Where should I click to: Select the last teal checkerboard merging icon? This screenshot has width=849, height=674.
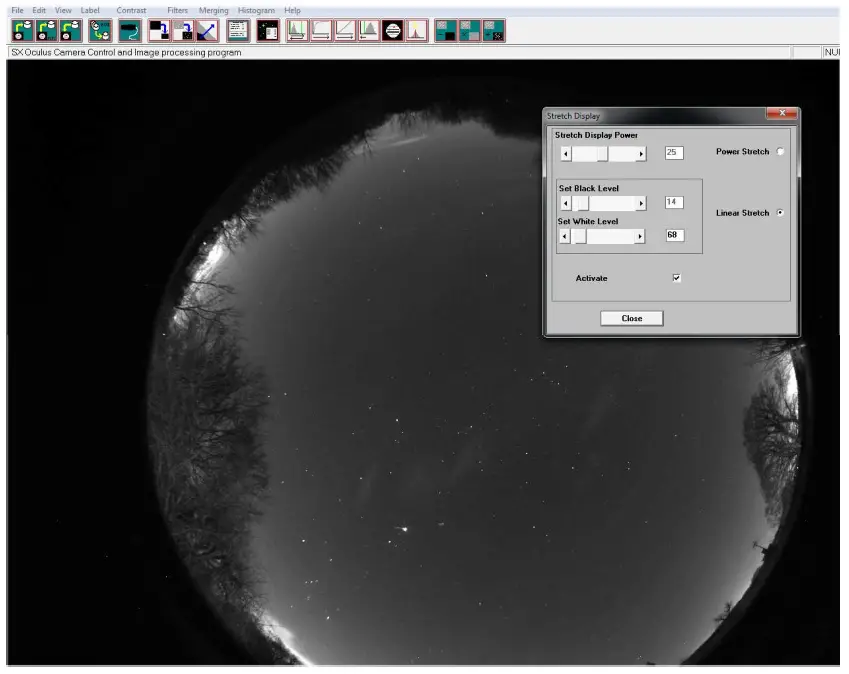tap(492, 29)
